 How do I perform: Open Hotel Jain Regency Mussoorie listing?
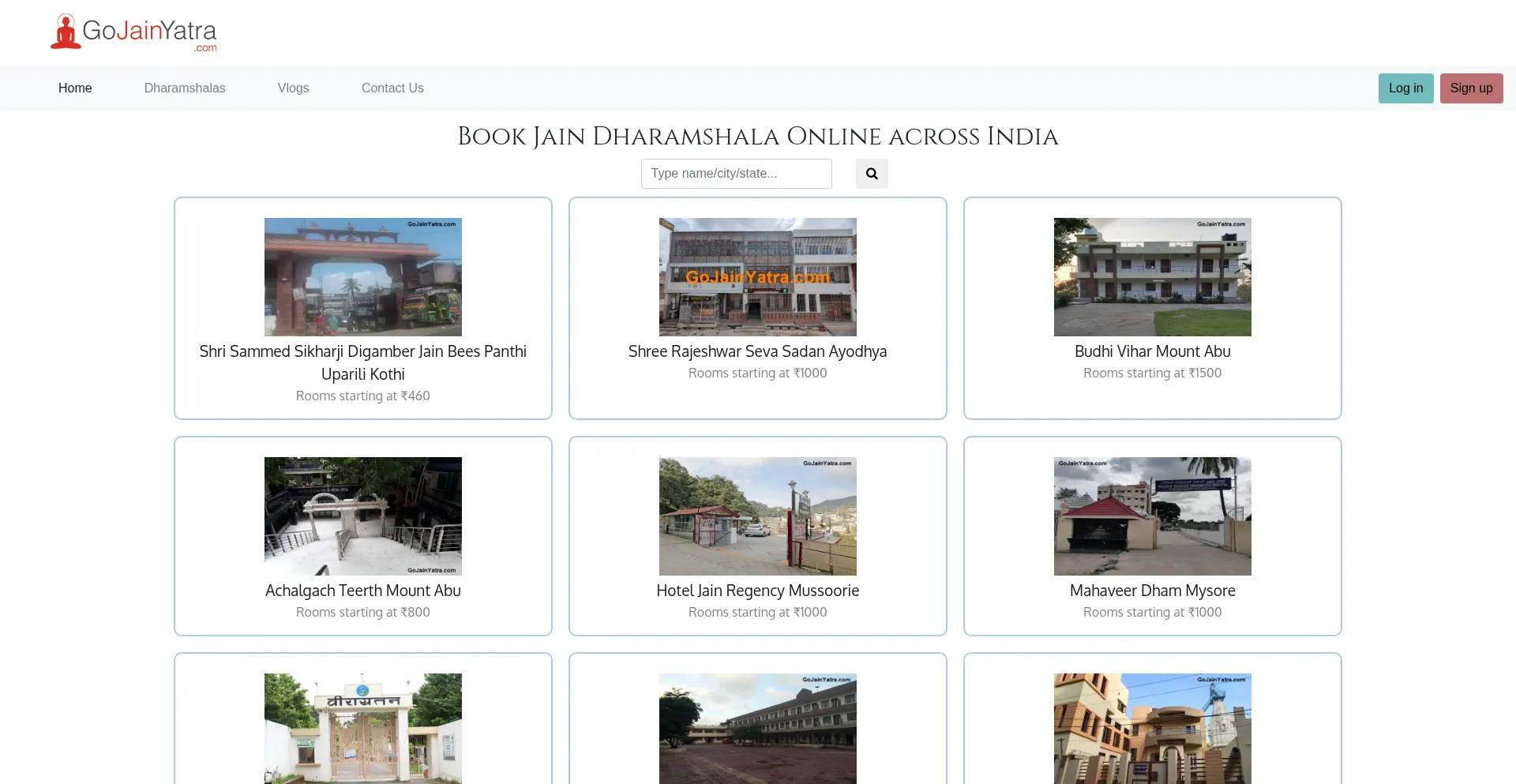coord(757,590)
